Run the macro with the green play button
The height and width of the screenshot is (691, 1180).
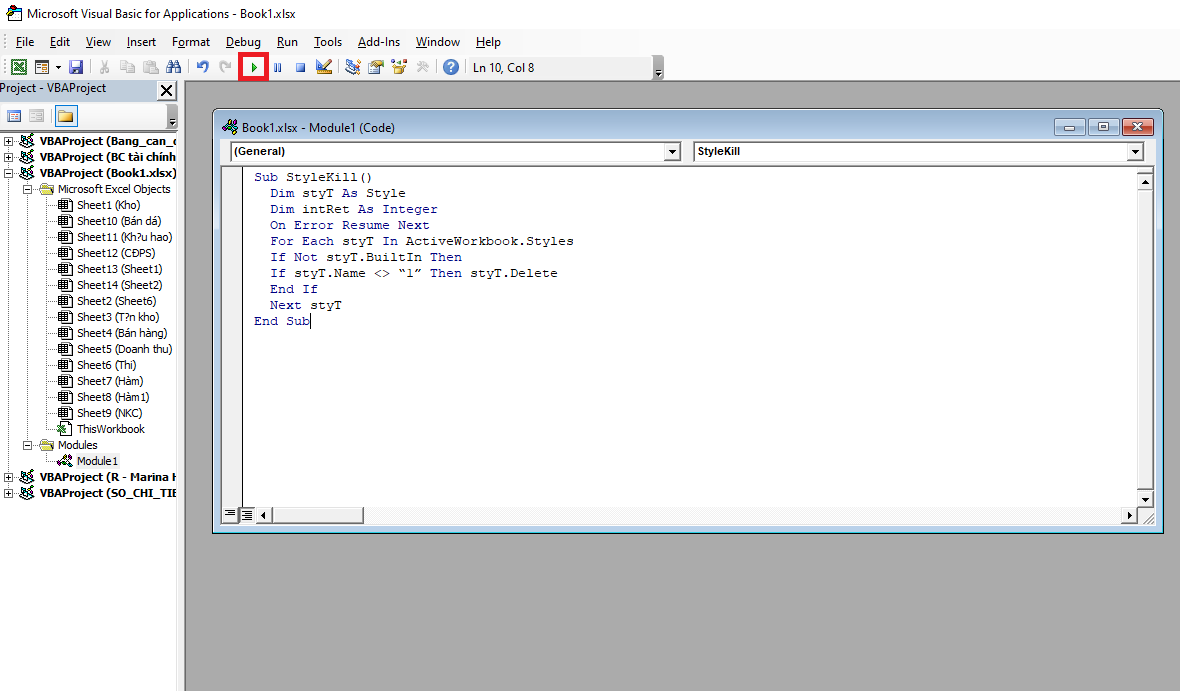click(254, 67)
